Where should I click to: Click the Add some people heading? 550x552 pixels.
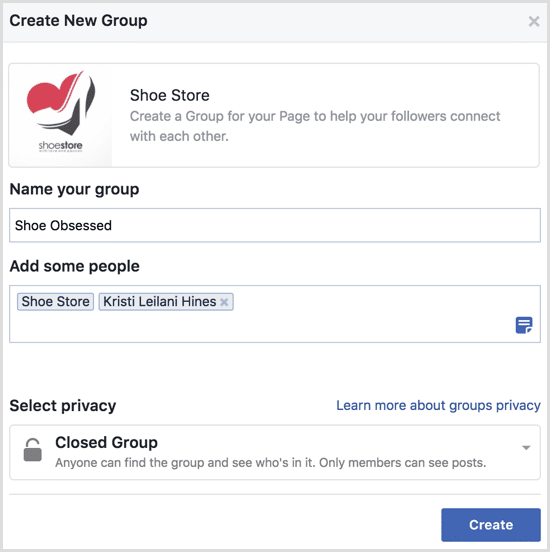[75, 266]
